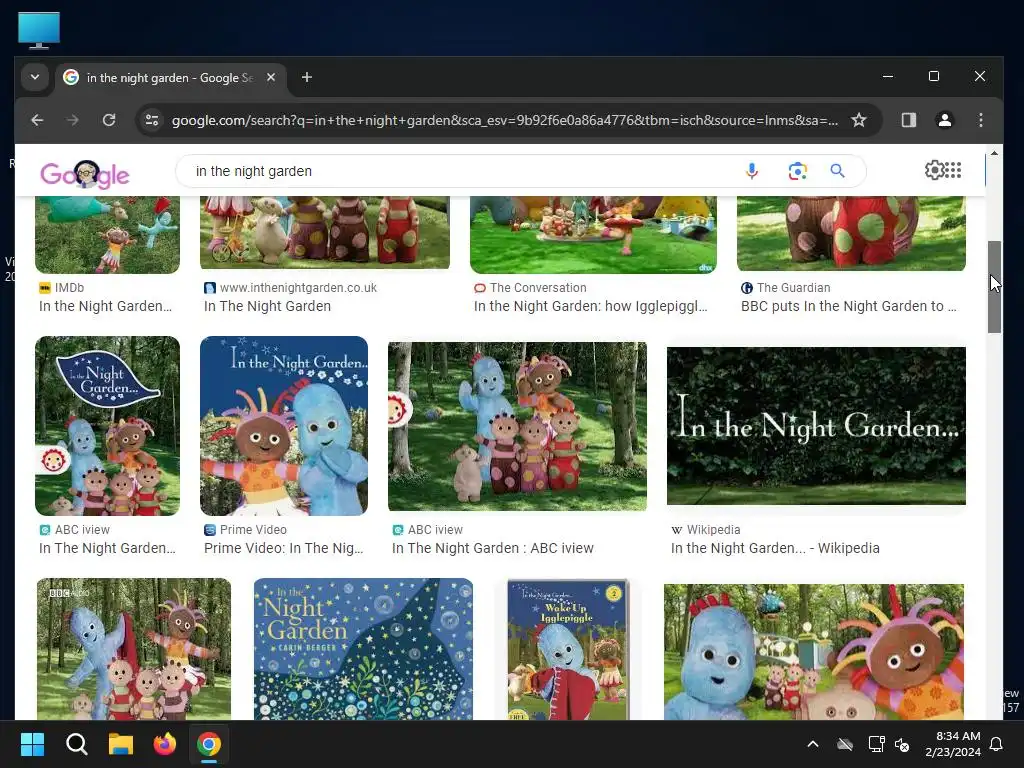The height and width of the screenshot is (768, 1024).
Task: Open The Guardian spotted costume thumbnail
Action: coord(851,233)
